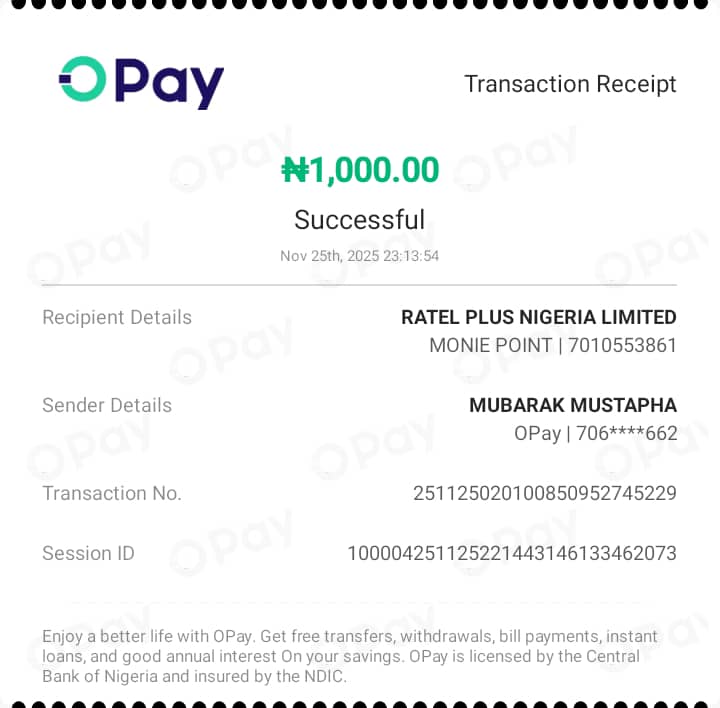Image resolution: width=720 pixels, height=708 pixels.
Task: Click the MONIE POINT account number
Action: coord(622,345)
